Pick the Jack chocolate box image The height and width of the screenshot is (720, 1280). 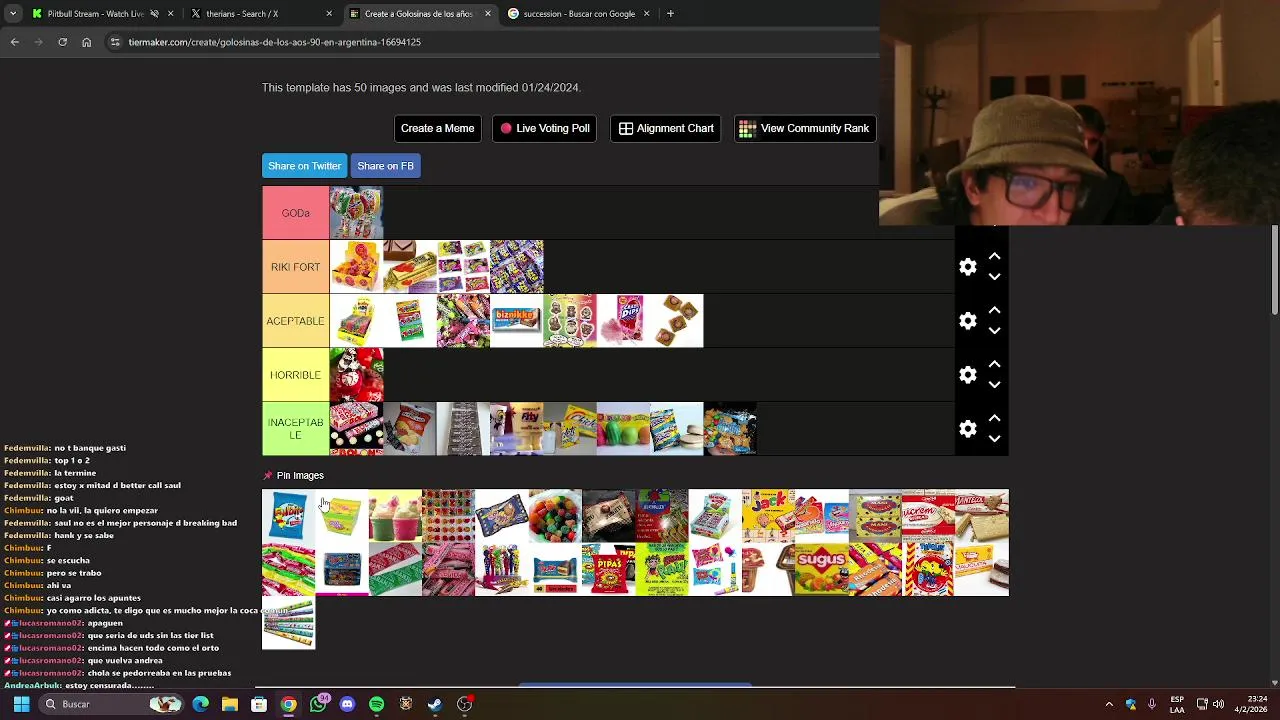point(769,516)
